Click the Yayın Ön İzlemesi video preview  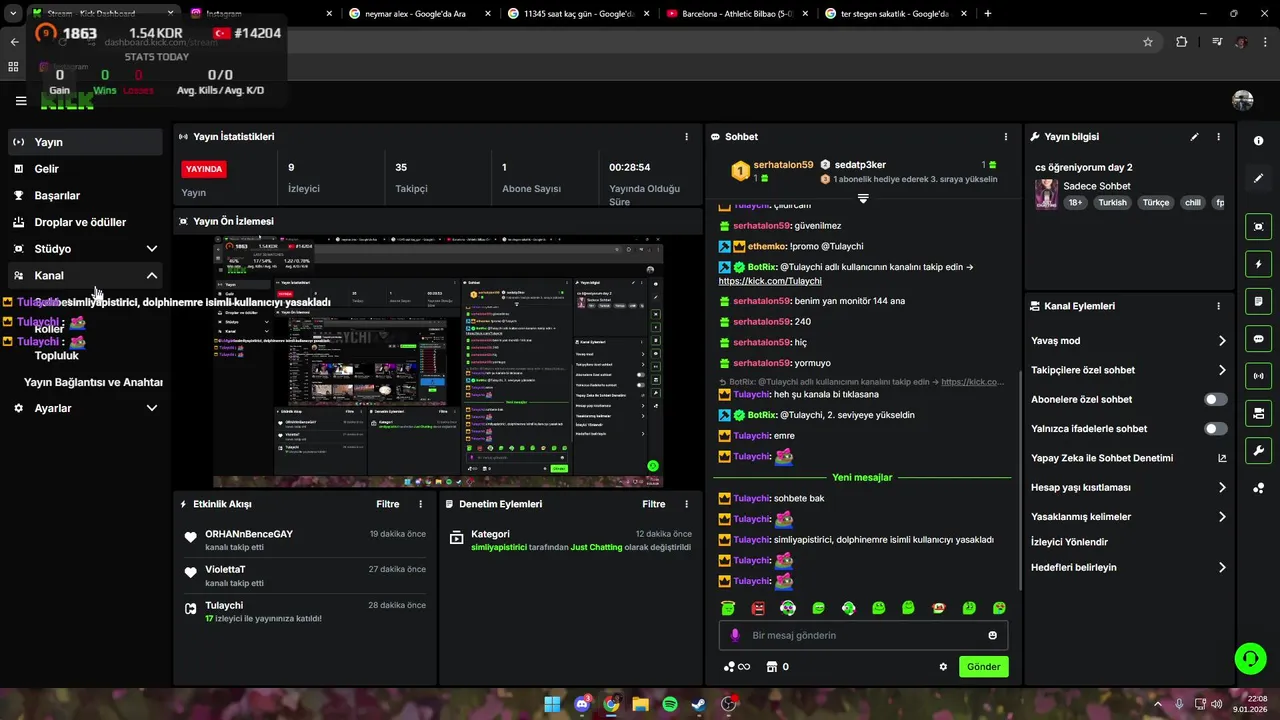click(438, 362)
